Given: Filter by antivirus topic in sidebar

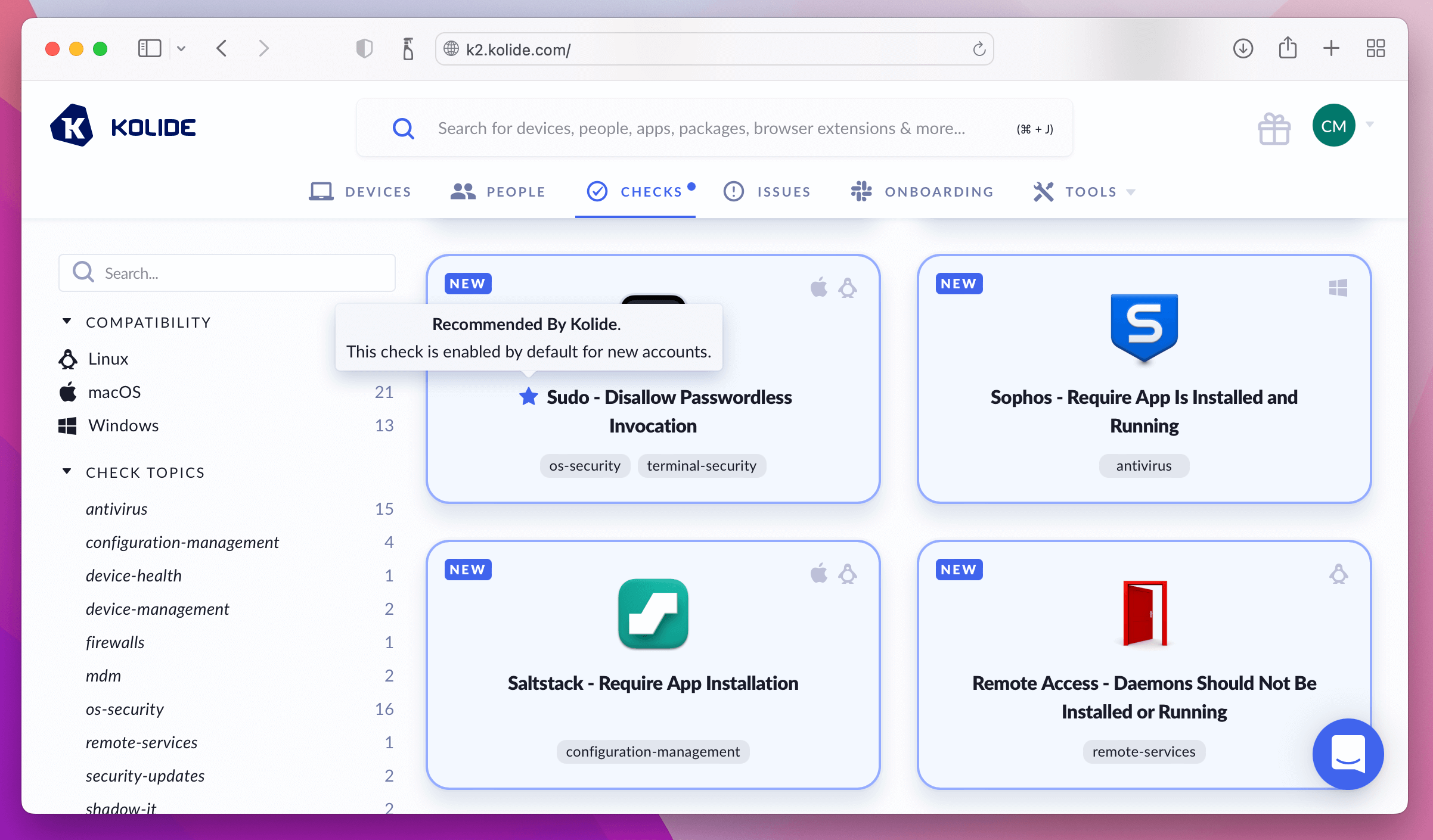Looking at the screenshot, I should pyautogui.click(x=117, y=509).
